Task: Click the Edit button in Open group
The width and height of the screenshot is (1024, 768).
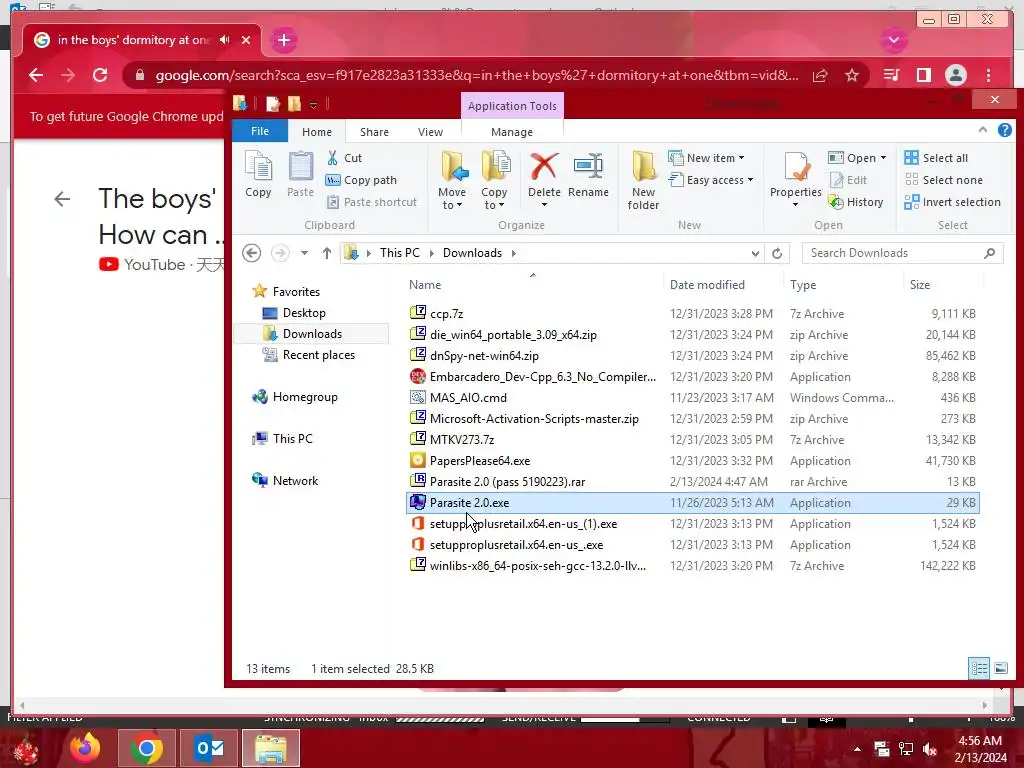Action: (x=848, y=180)
